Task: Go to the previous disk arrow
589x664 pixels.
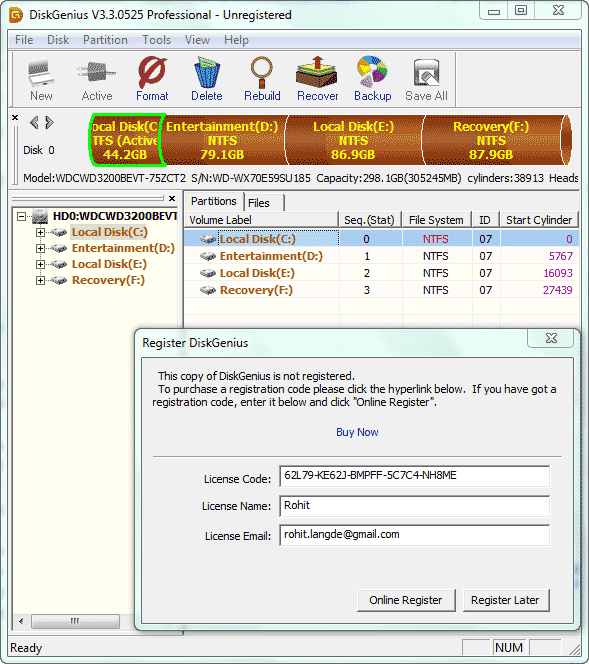Action: point(34,122)
